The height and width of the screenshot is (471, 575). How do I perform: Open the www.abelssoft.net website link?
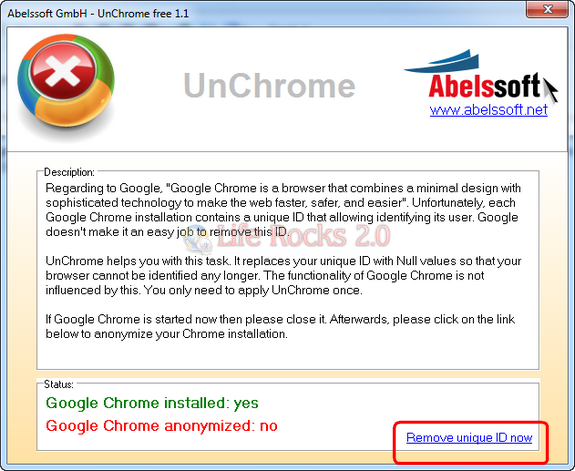click(x=488, y=110)
